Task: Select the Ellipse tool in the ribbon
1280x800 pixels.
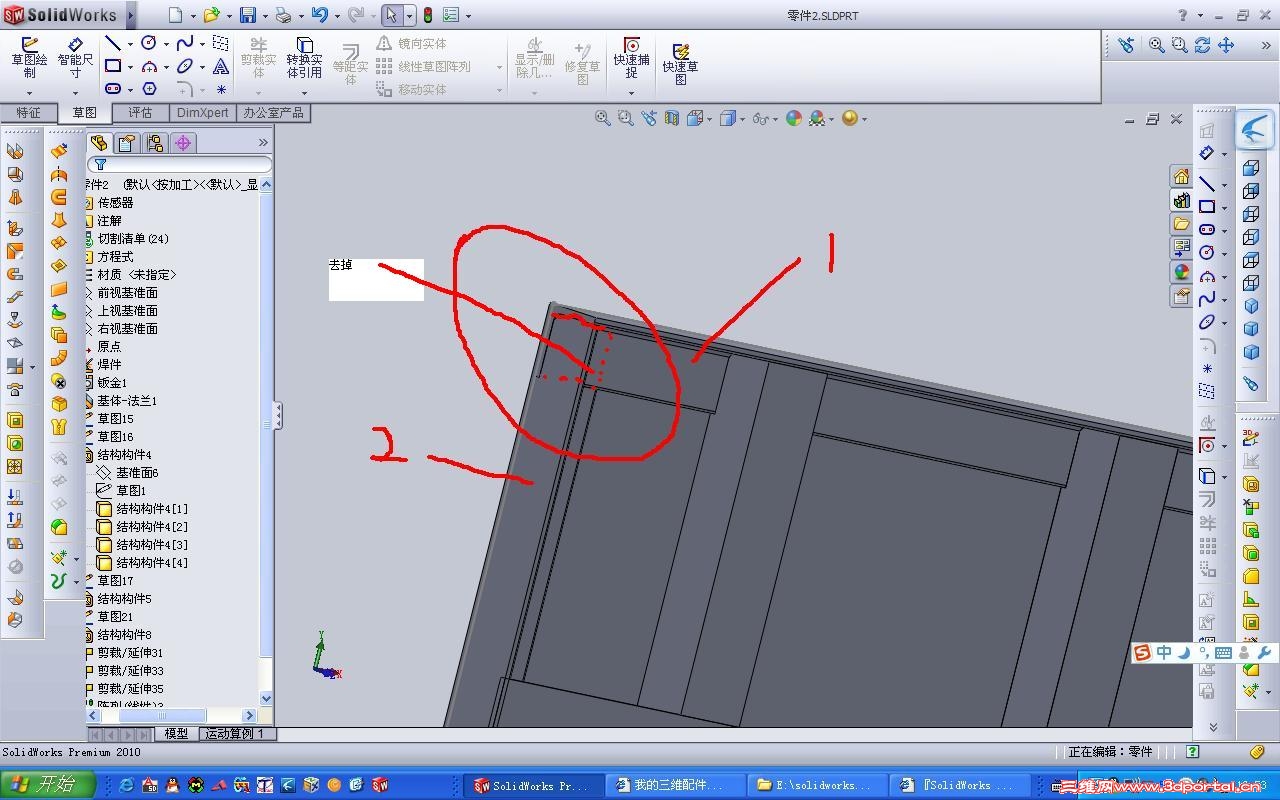Action: pyautogui.click(x=185, y=66)
